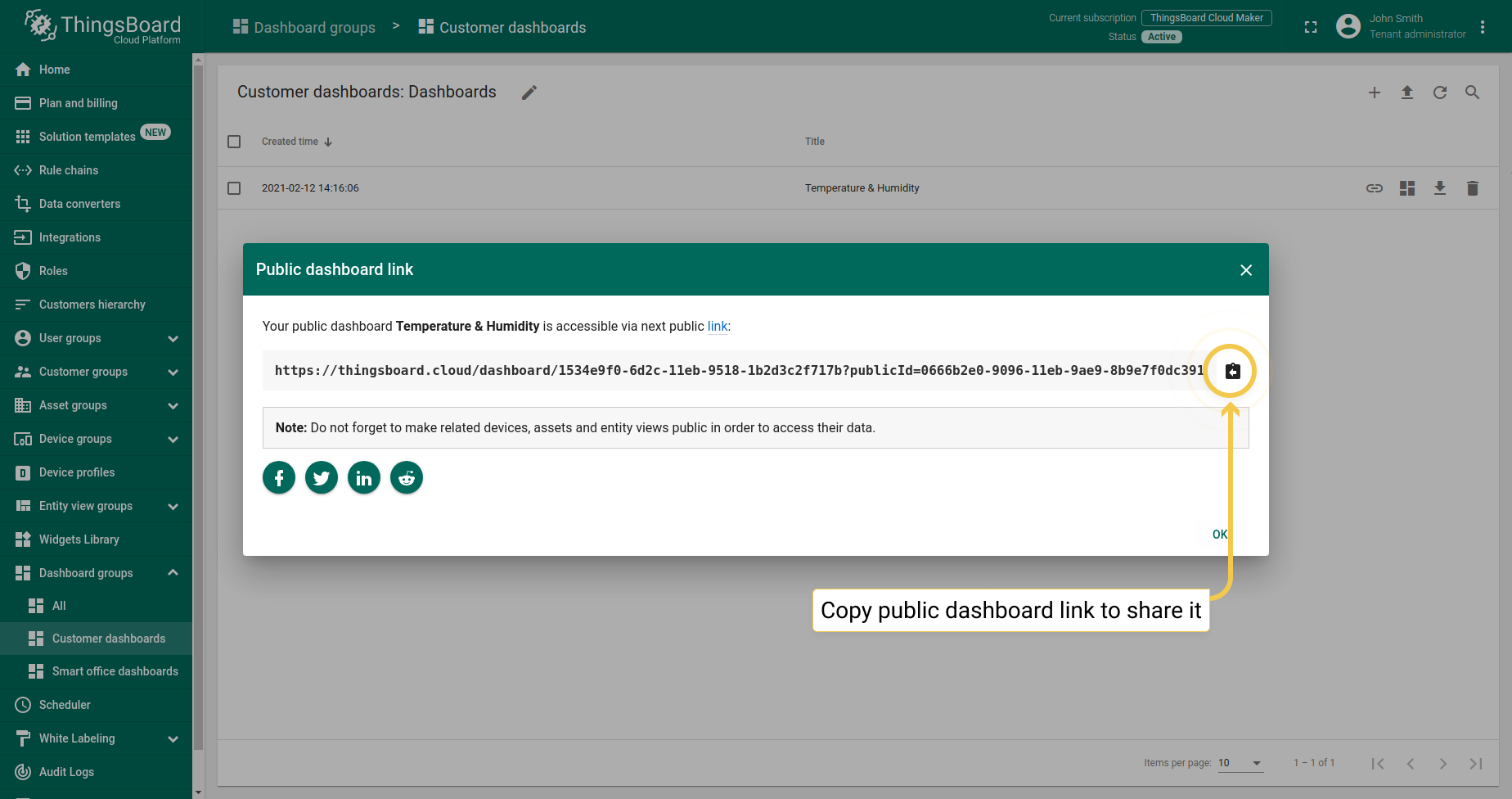Click Customer dashboards breadcrumb

502,27
